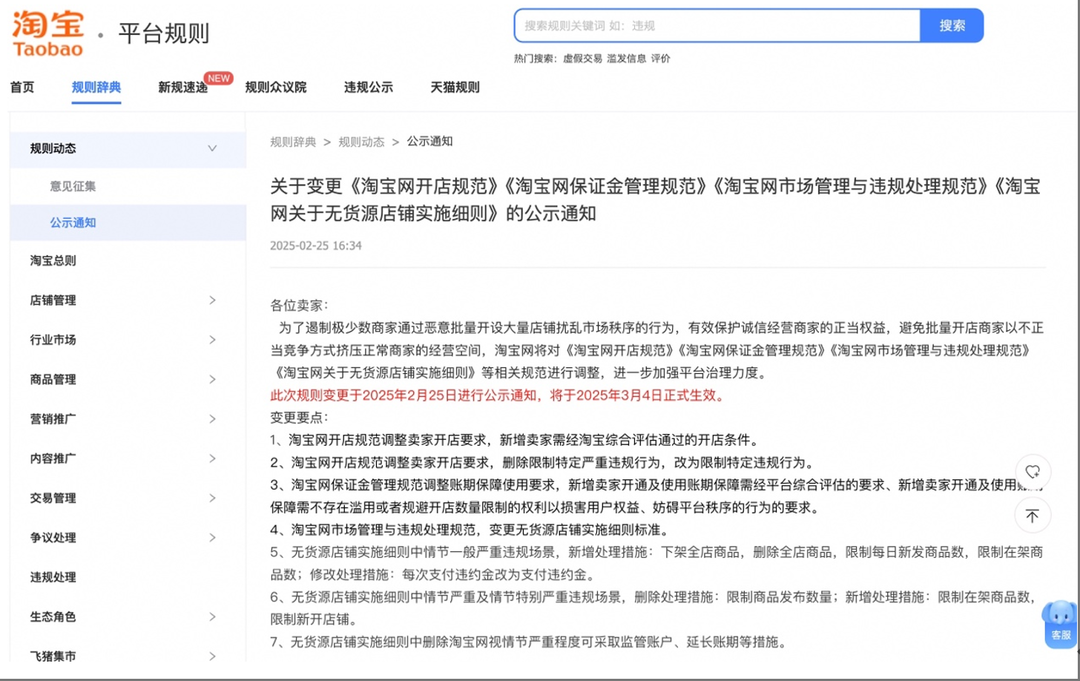1080x681 pixels.
Task: Click the 搜索 button
Action: [952, 25]
